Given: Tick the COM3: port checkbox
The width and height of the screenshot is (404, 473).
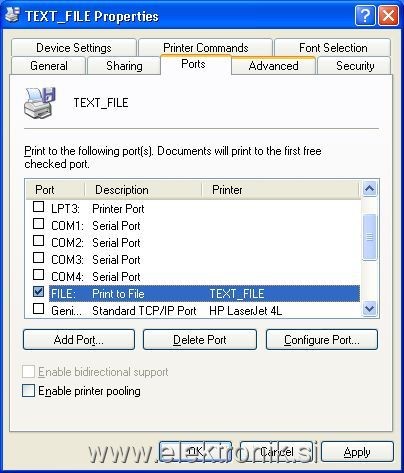Looking at the screenshot, I should [x=39, y=258].
